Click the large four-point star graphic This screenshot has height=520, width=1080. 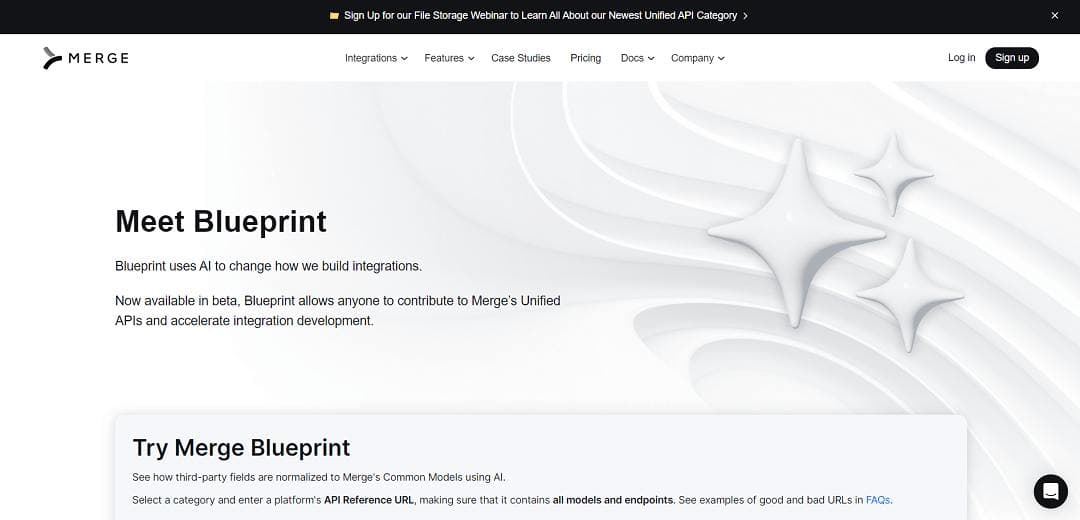(796, 233)
